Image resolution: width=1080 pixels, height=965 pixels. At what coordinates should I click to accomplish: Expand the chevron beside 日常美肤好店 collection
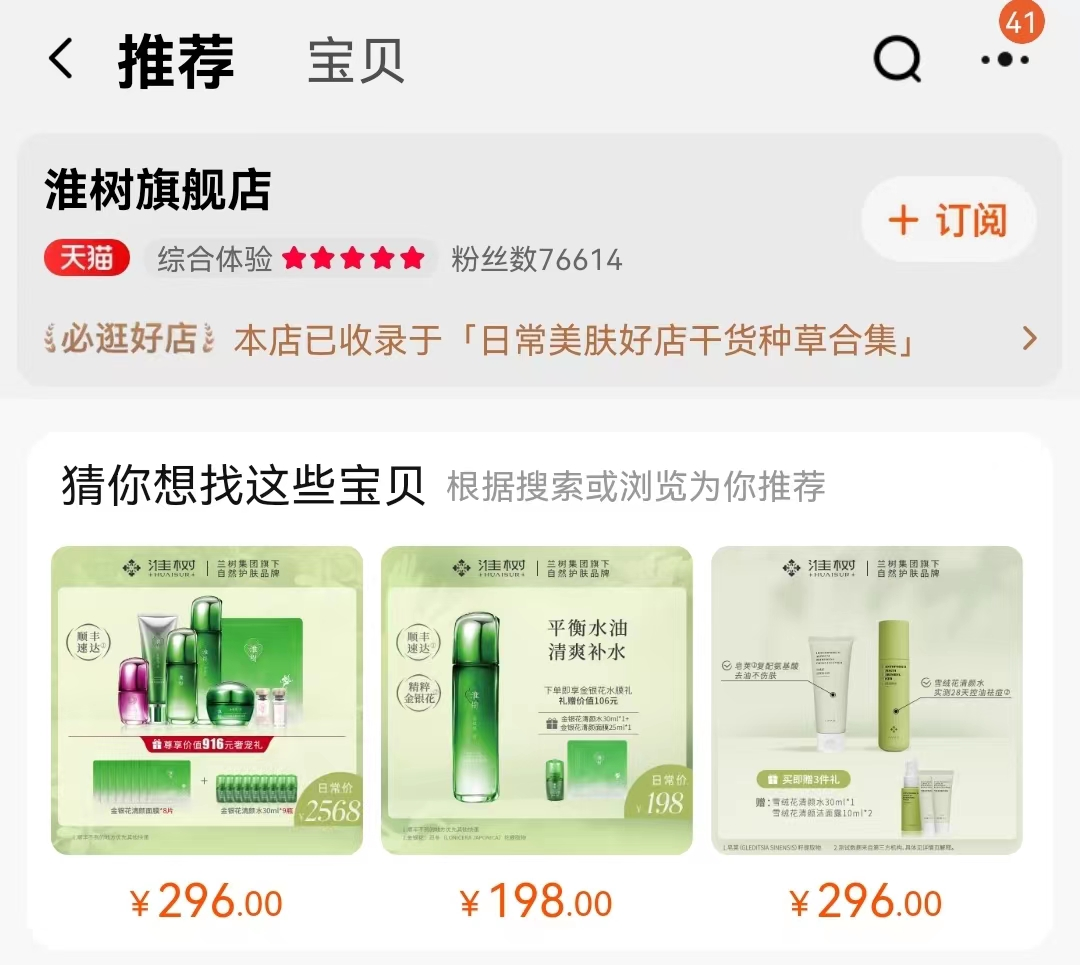coord(1030,338)
